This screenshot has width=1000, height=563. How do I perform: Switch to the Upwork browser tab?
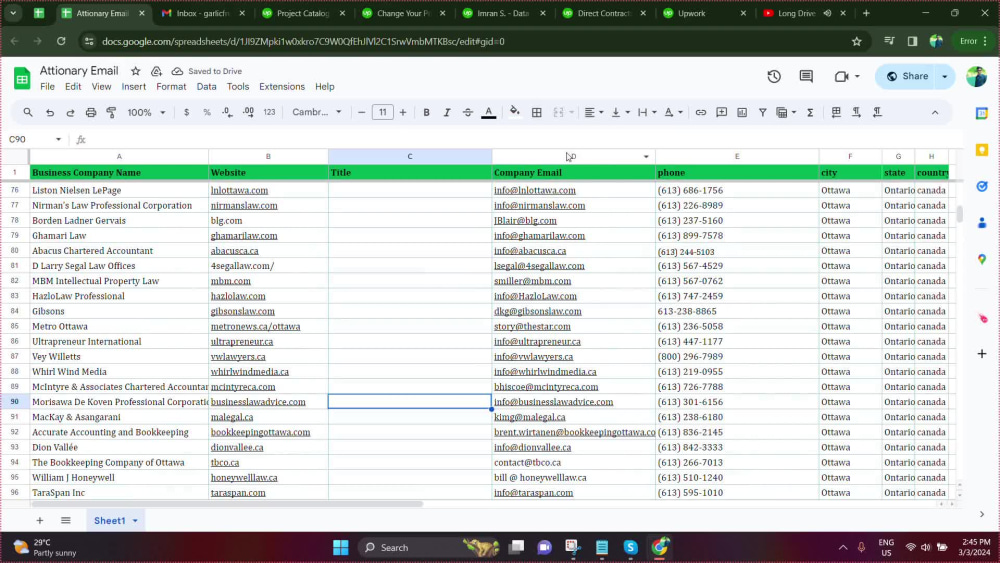point(704,13)
